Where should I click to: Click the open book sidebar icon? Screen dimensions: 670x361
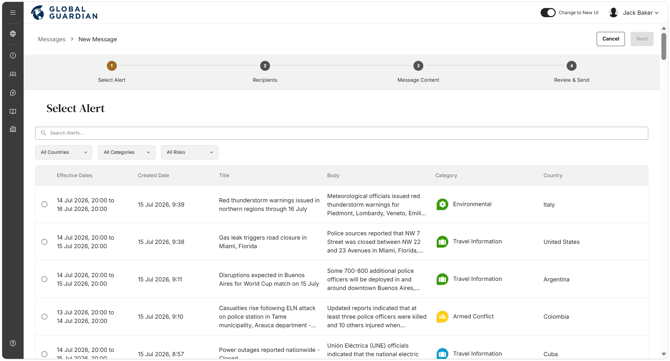point(13,112)
